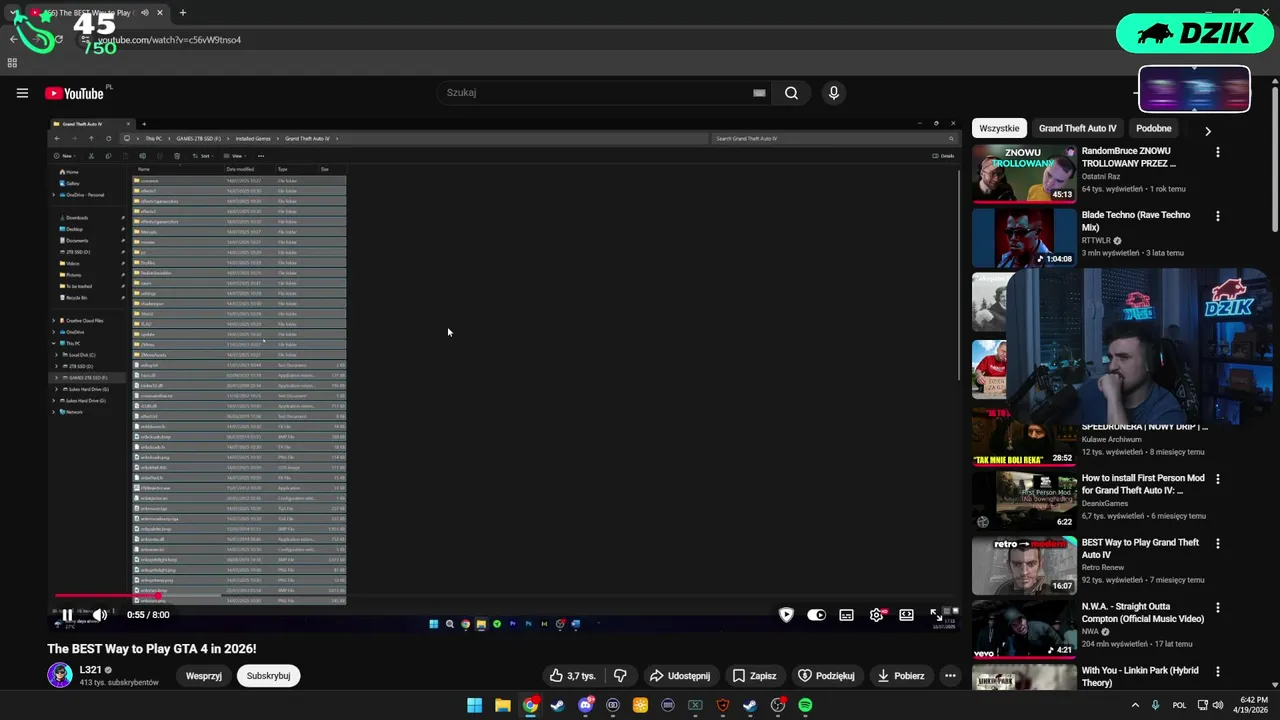Screen dimensions: 1280x720
Task: Select the Podobne filter chip
Action: pos(1153,128)
